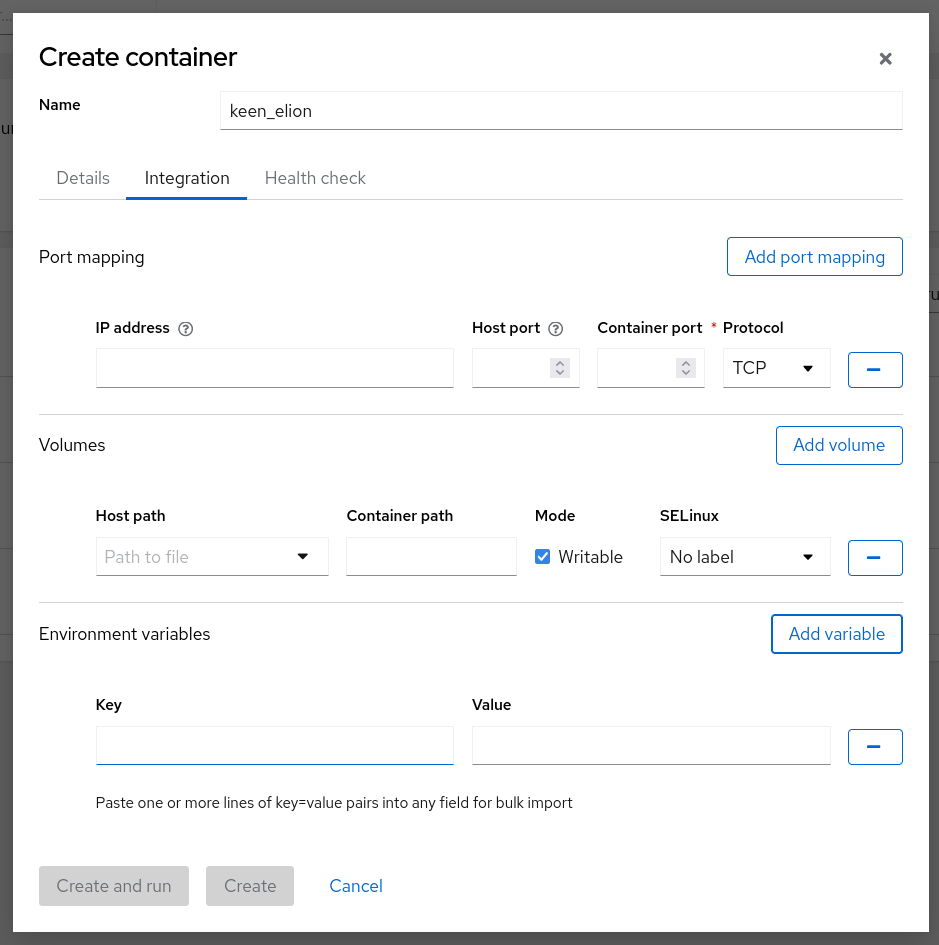Remove the port mapping row
939x945 pixels.
tap(875, 369)
